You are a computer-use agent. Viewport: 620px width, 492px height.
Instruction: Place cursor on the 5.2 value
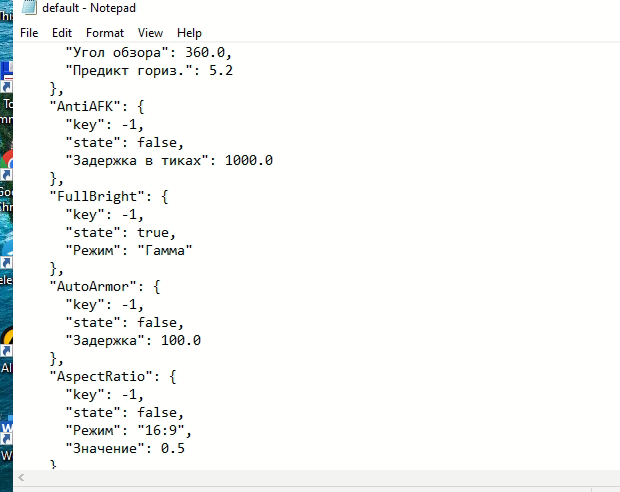221,70
